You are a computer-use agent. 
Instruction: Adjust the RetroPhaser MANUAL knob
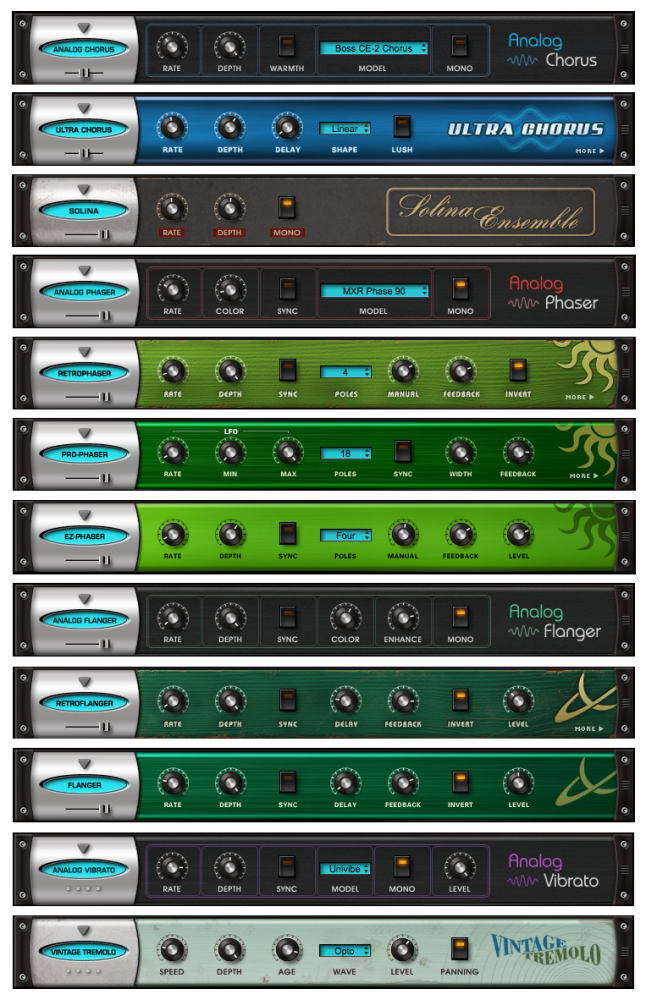coord(403,371)
